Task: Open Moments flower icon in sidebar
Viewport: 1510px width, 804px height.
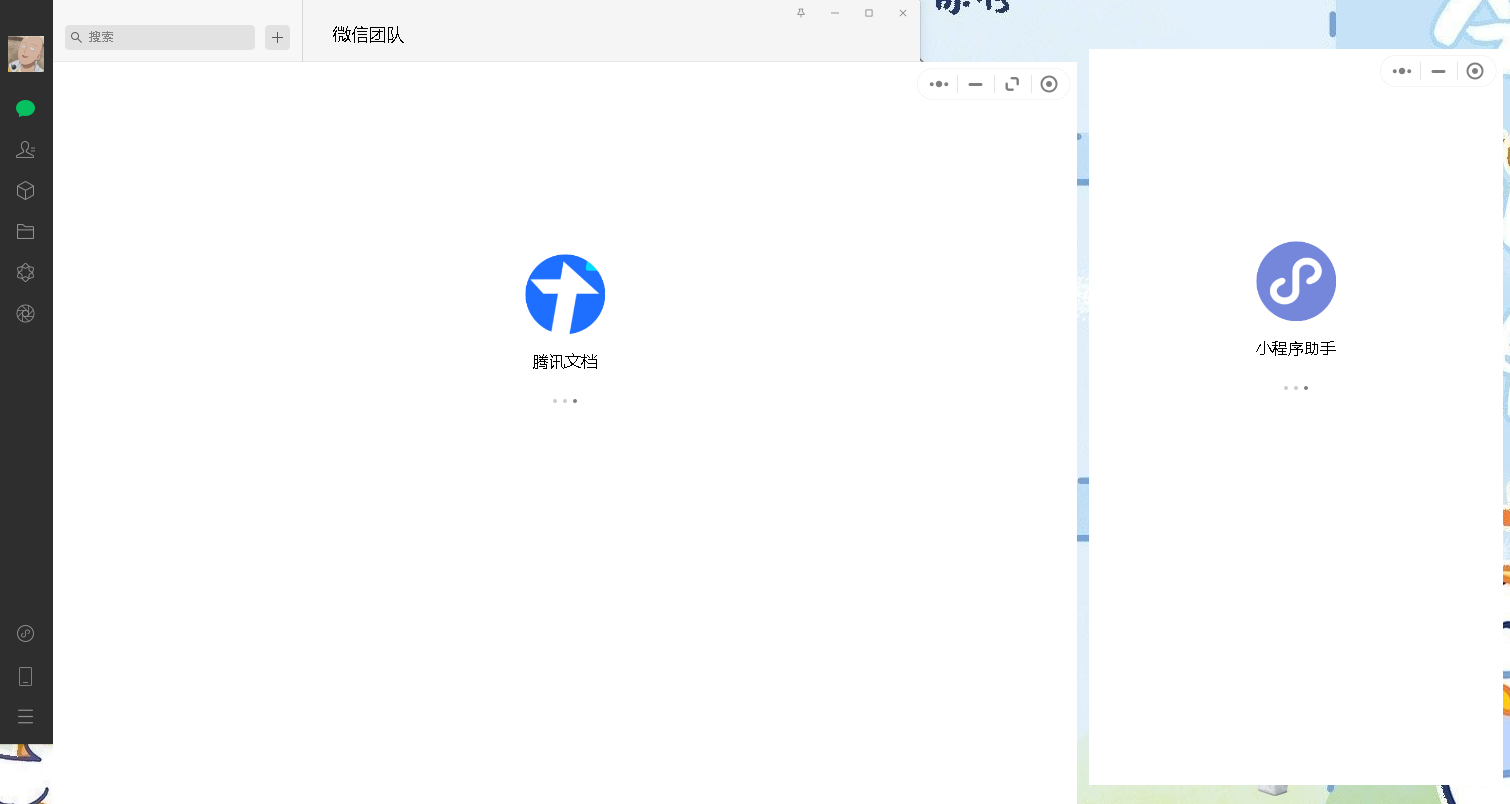Action: point(26,273)
